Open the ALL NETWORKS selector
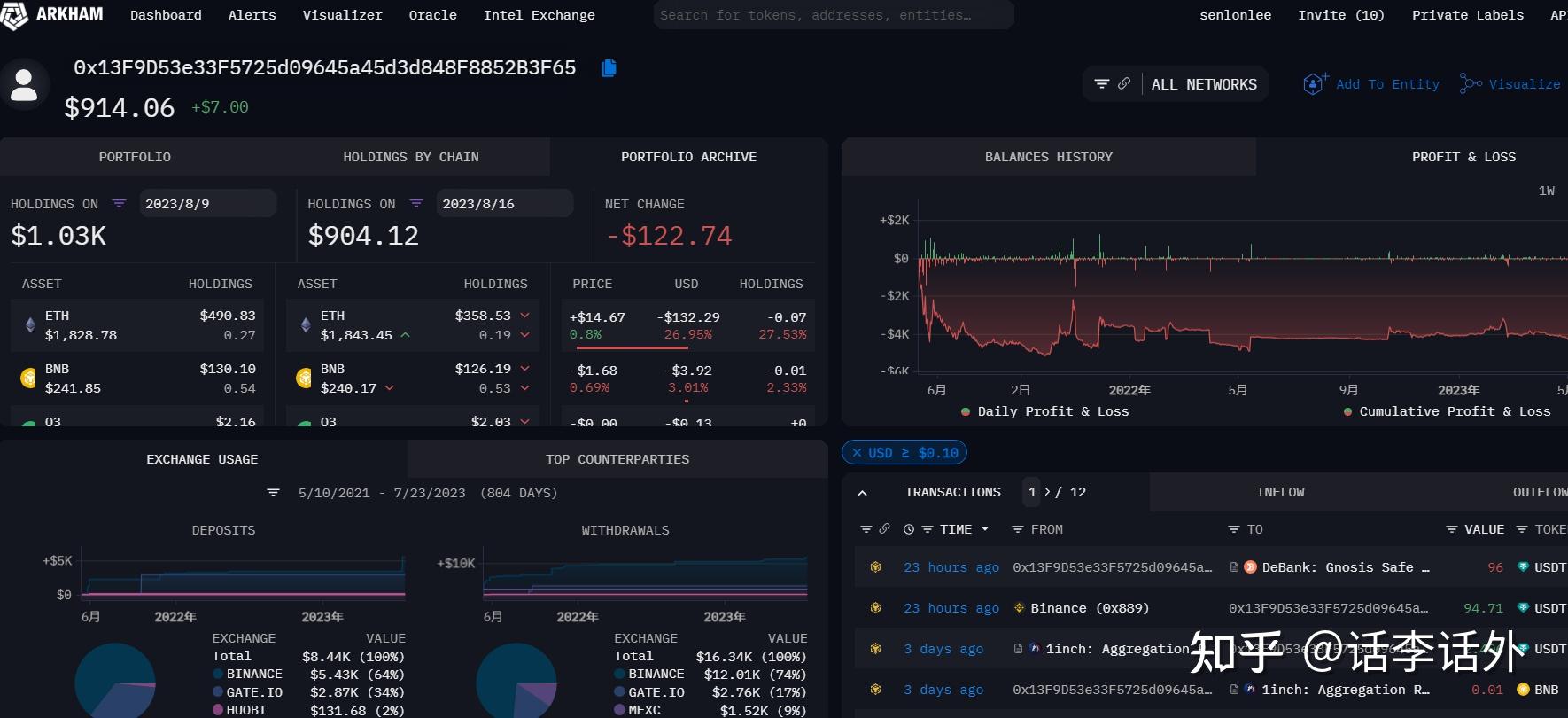This screenshot has height=718, width=1568. (1203, 84)
